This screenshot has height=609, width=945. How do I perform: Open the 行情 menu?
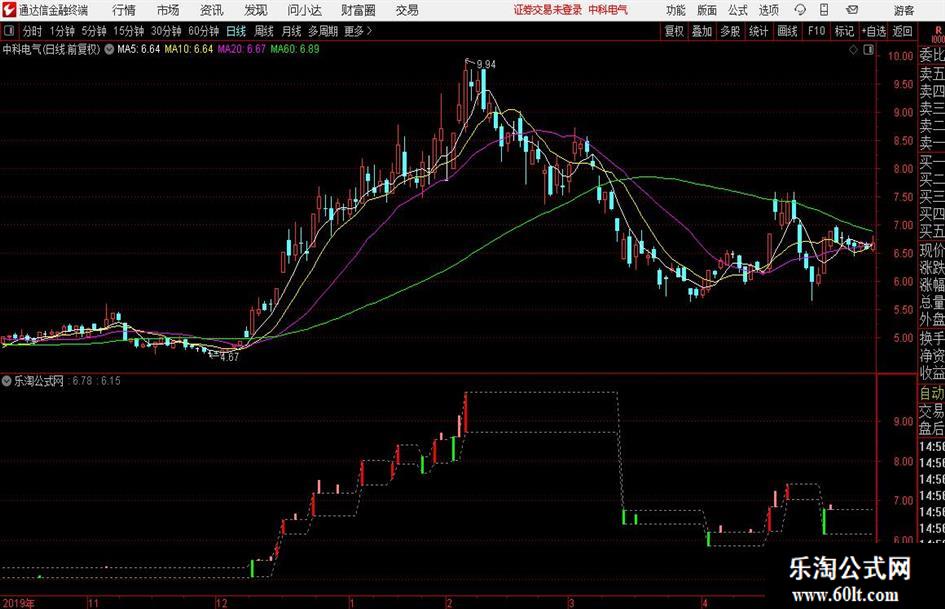(124, 10)
